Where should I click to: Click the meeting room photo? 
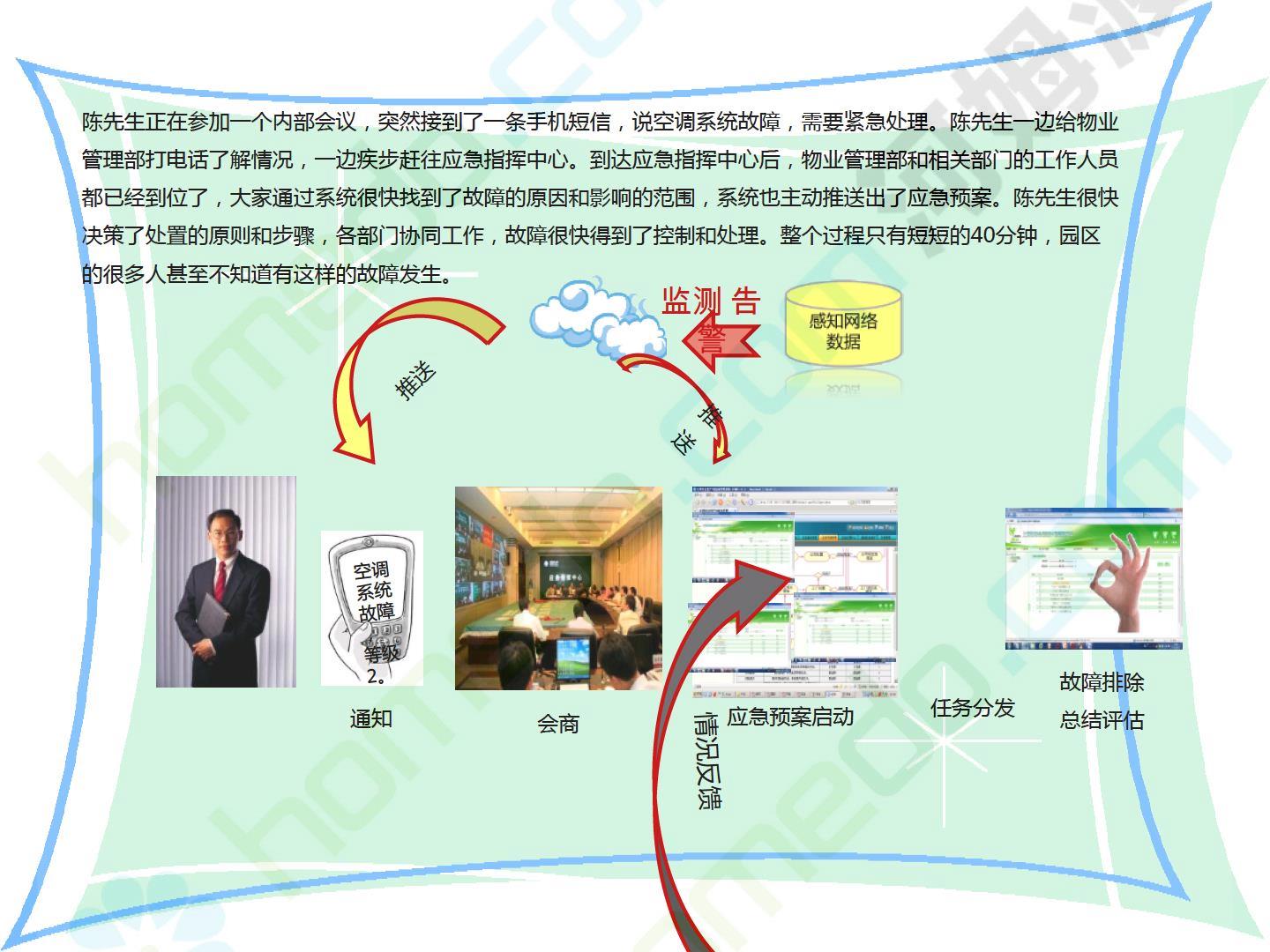click(x=558, y=588)
